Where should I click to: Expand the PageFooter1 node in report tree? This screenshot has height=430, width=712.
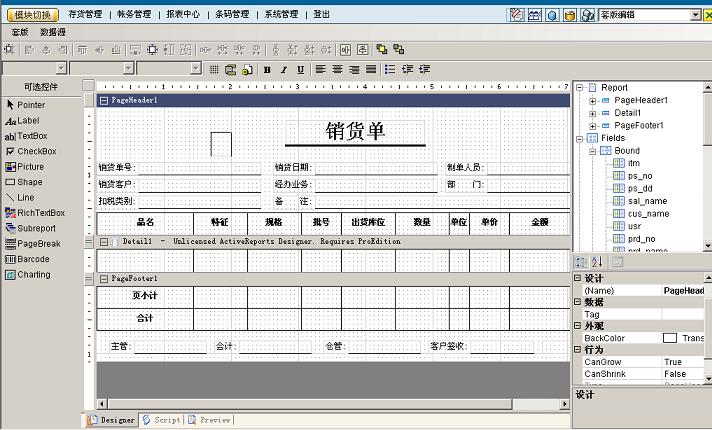pos(593,126)
